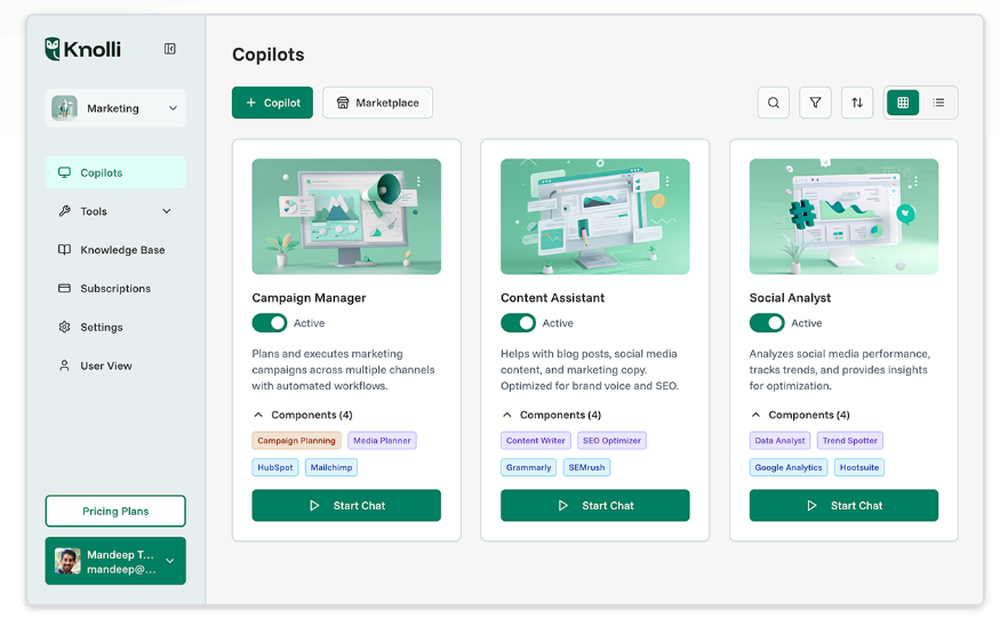Select the Campaign Planning component tag
Viewport: 1000px width, 620px height.
coord(296,440)
